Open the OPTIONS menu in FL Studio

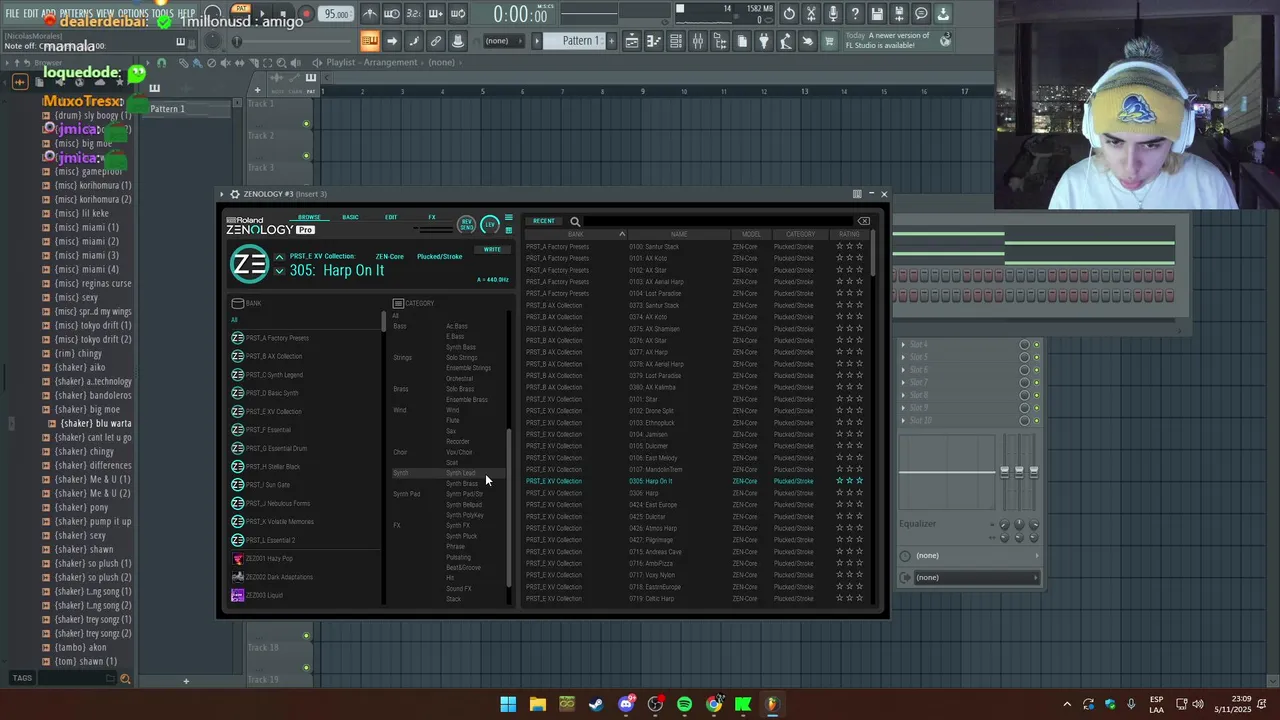coord(133,13)
